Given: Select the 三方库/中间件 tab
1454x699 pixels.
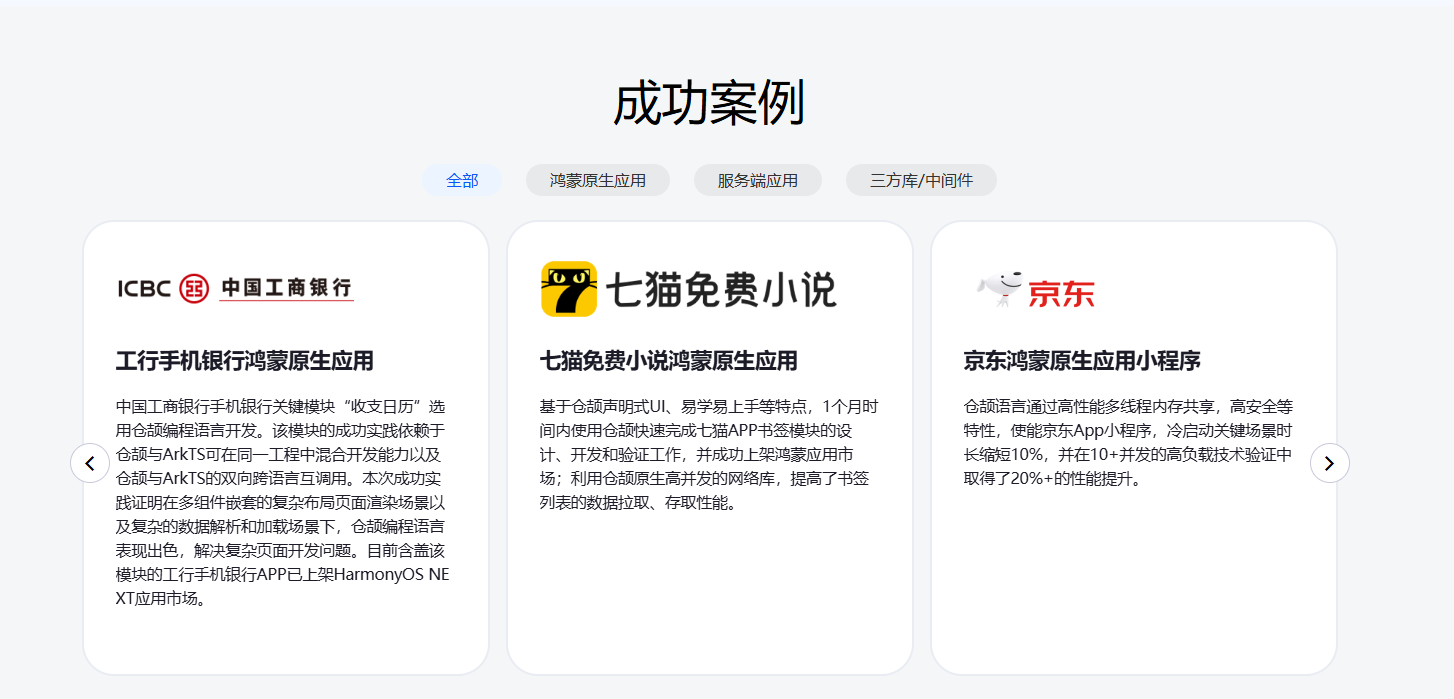Looking at the screenshot, I should point(921,181).
